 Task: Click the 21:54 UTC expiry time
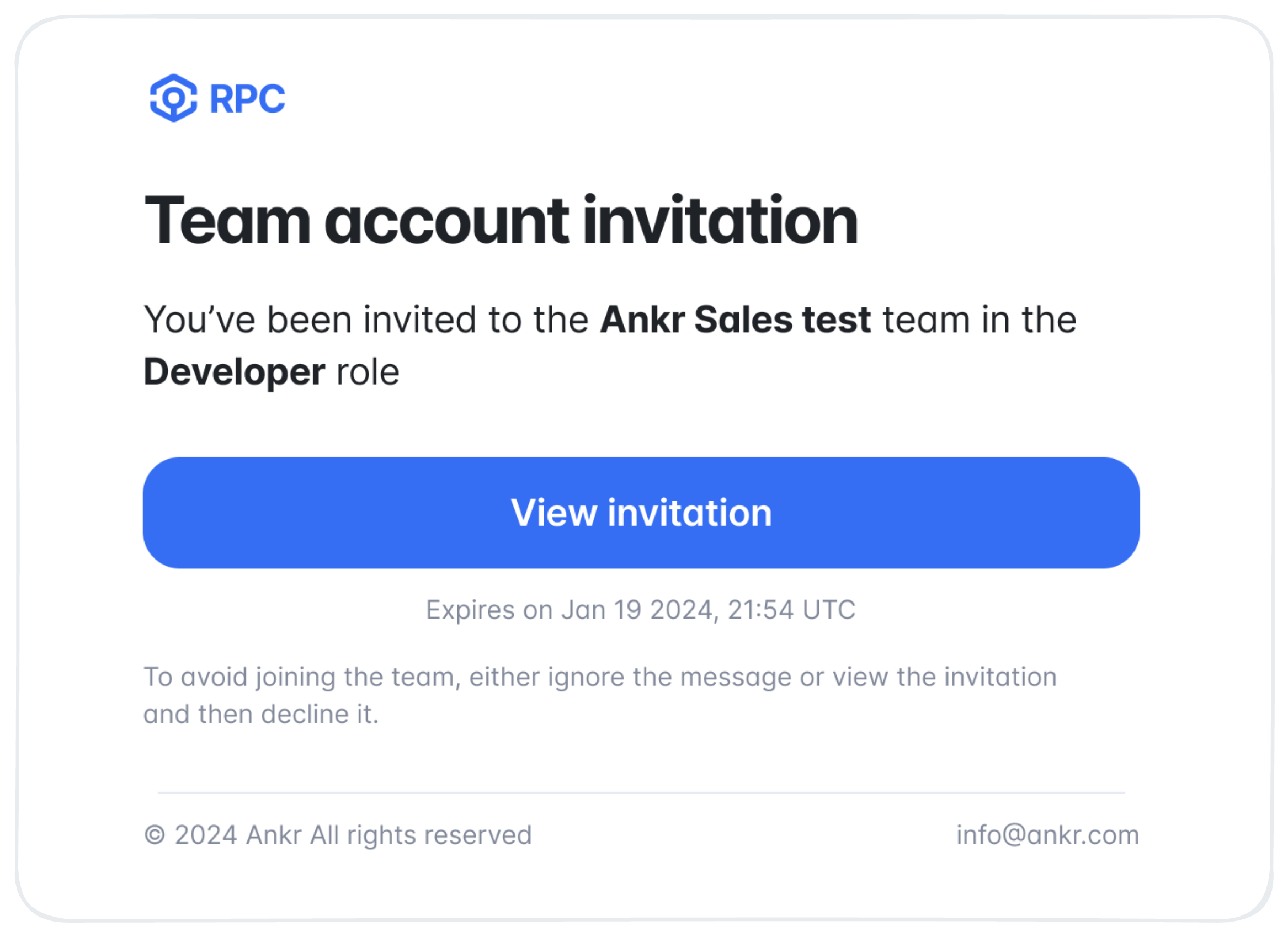pyautogui.click(x=792, y=610)
